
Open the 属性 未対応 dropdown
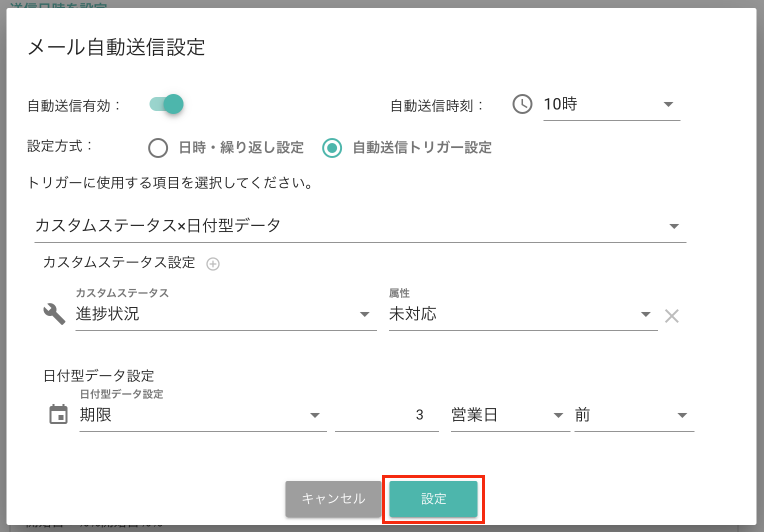click(x=523, y=314)
